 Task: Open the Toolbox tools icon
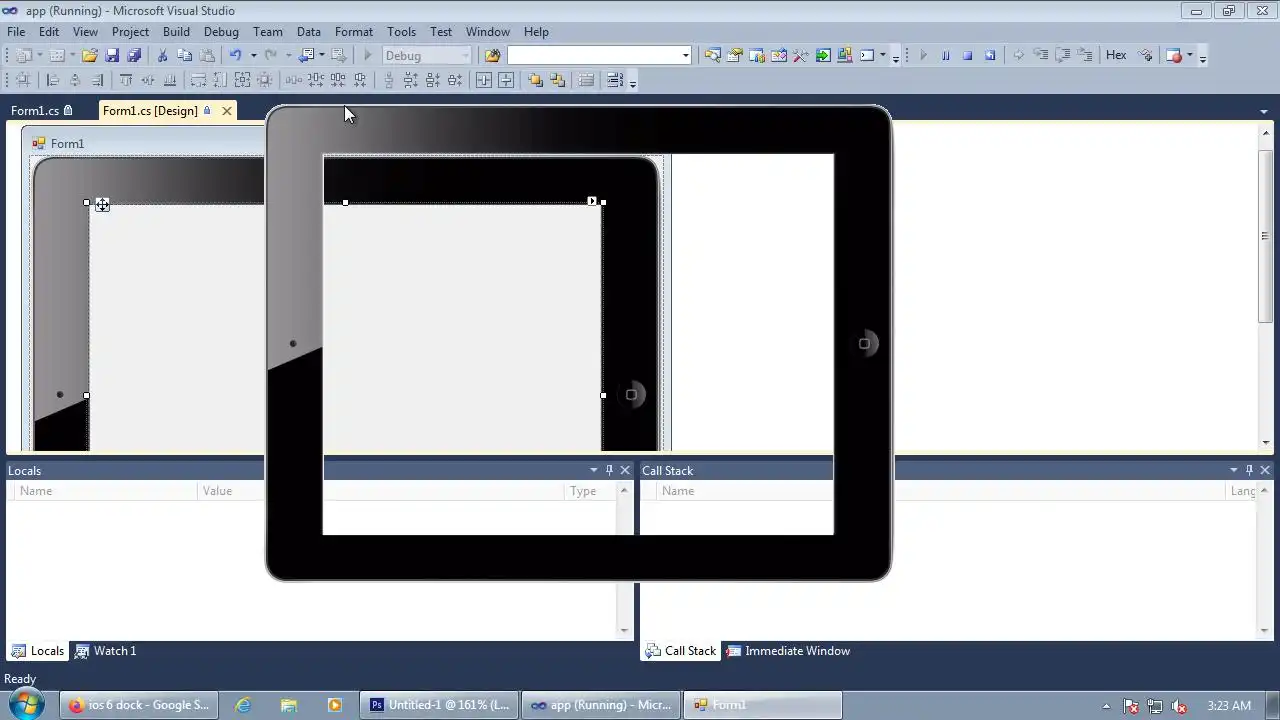click(x=800, y=56)
